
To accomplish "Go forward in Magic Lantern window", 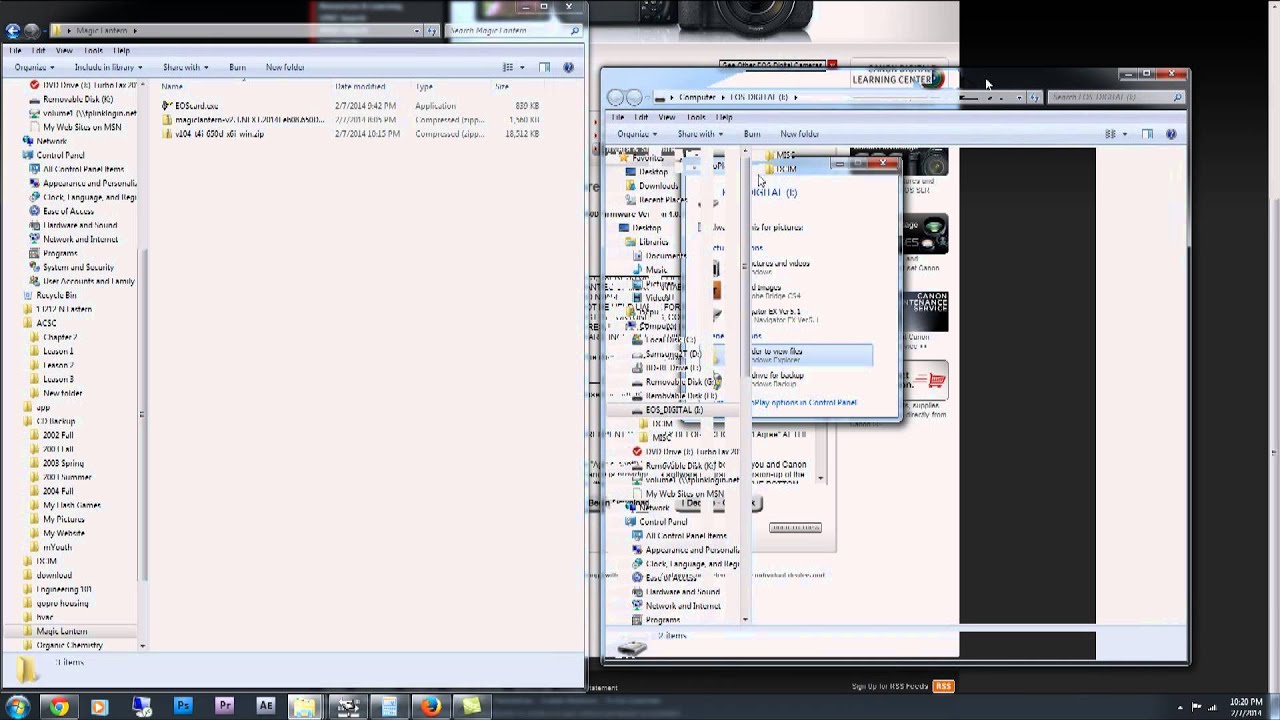I will click(32, 31).
